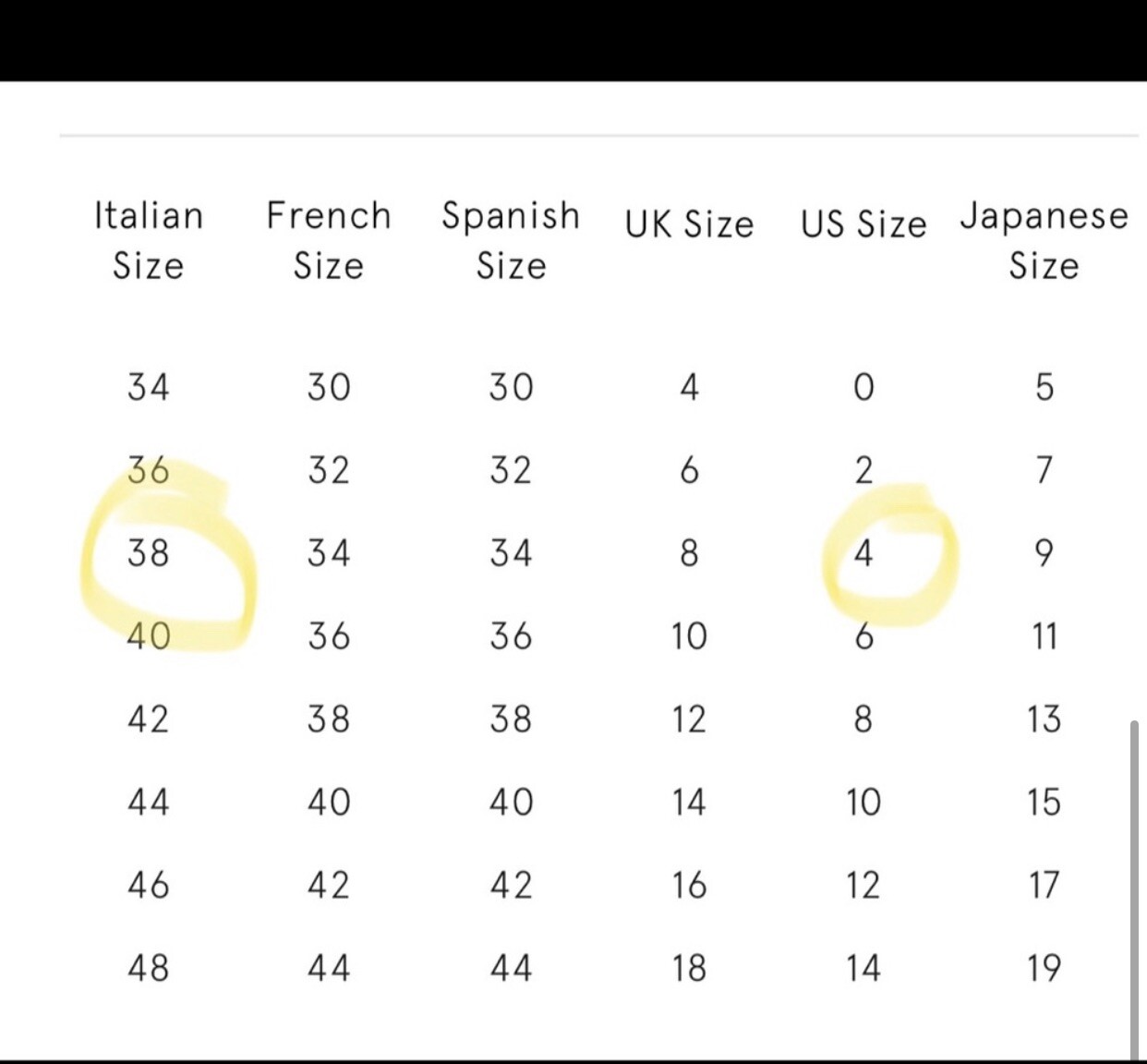
Task: Click the vertical scrollbar on right edge
Action: (x=1134, y=890)
